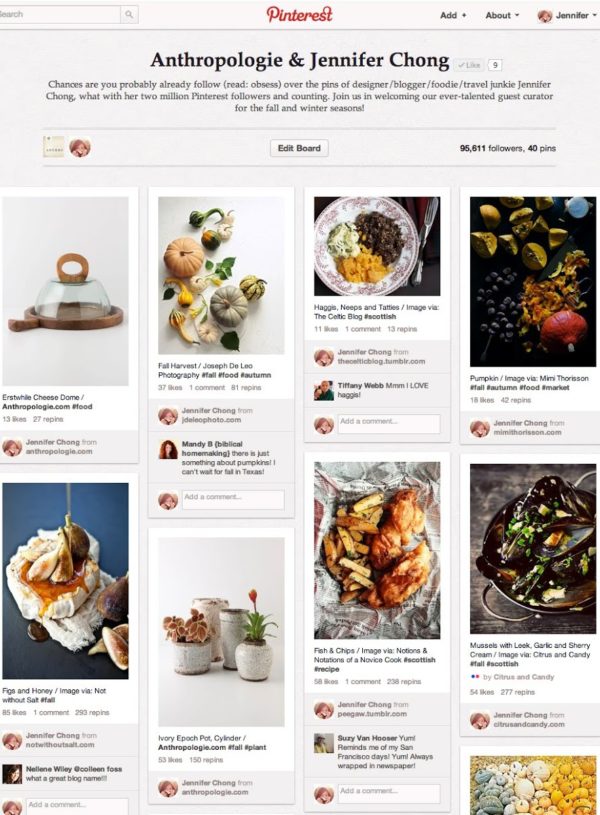Click Jennifer's avatar in top navigation

tap(544, 16)
